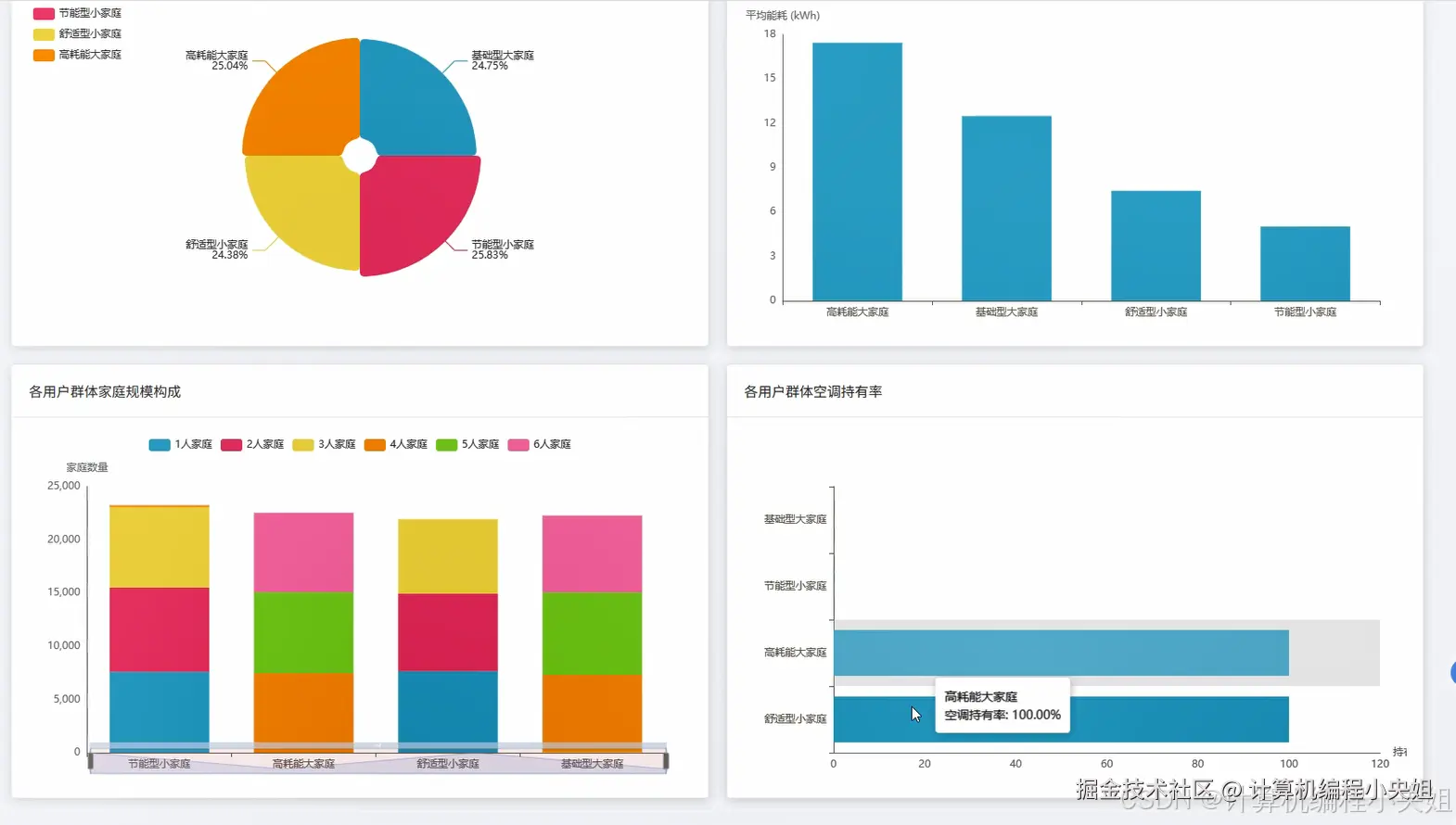Viewport: 1456px width, 825px height.
Task: Click the 舒适型小家庭 energy consumption bar
Action: point(1156,246)
